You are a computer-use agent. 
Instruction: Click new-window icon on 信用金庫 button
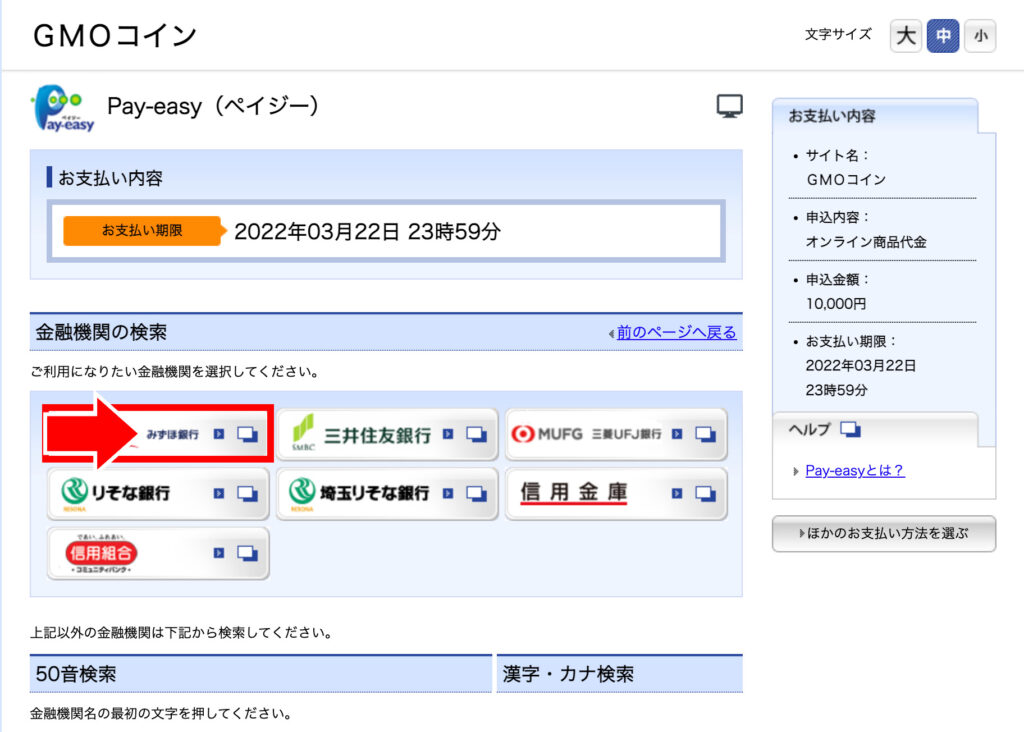706,494
